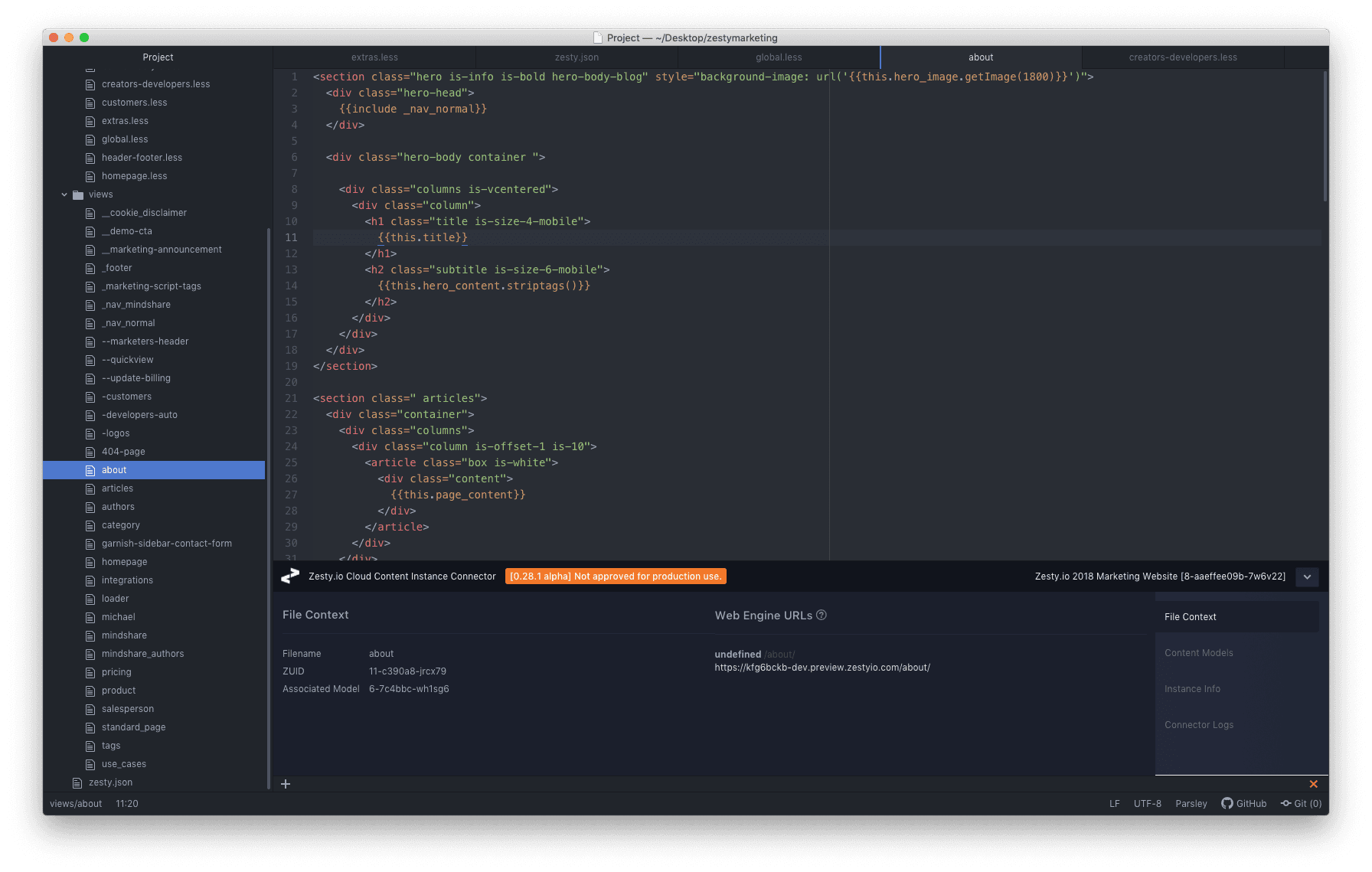Click the Zesty.io connector logo icon
Screen dimensions: 1372x872
tap(290, 576)
